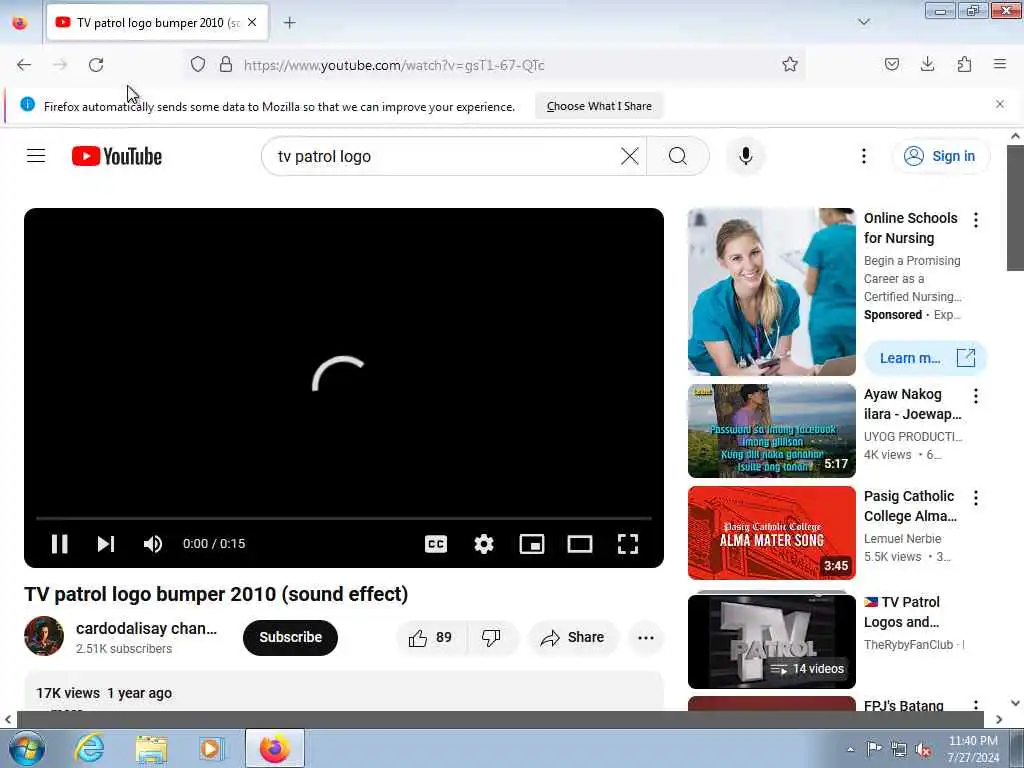Show hidden system tray icons
This screenshot has width=1024, height=768.
tap(850, 749)
